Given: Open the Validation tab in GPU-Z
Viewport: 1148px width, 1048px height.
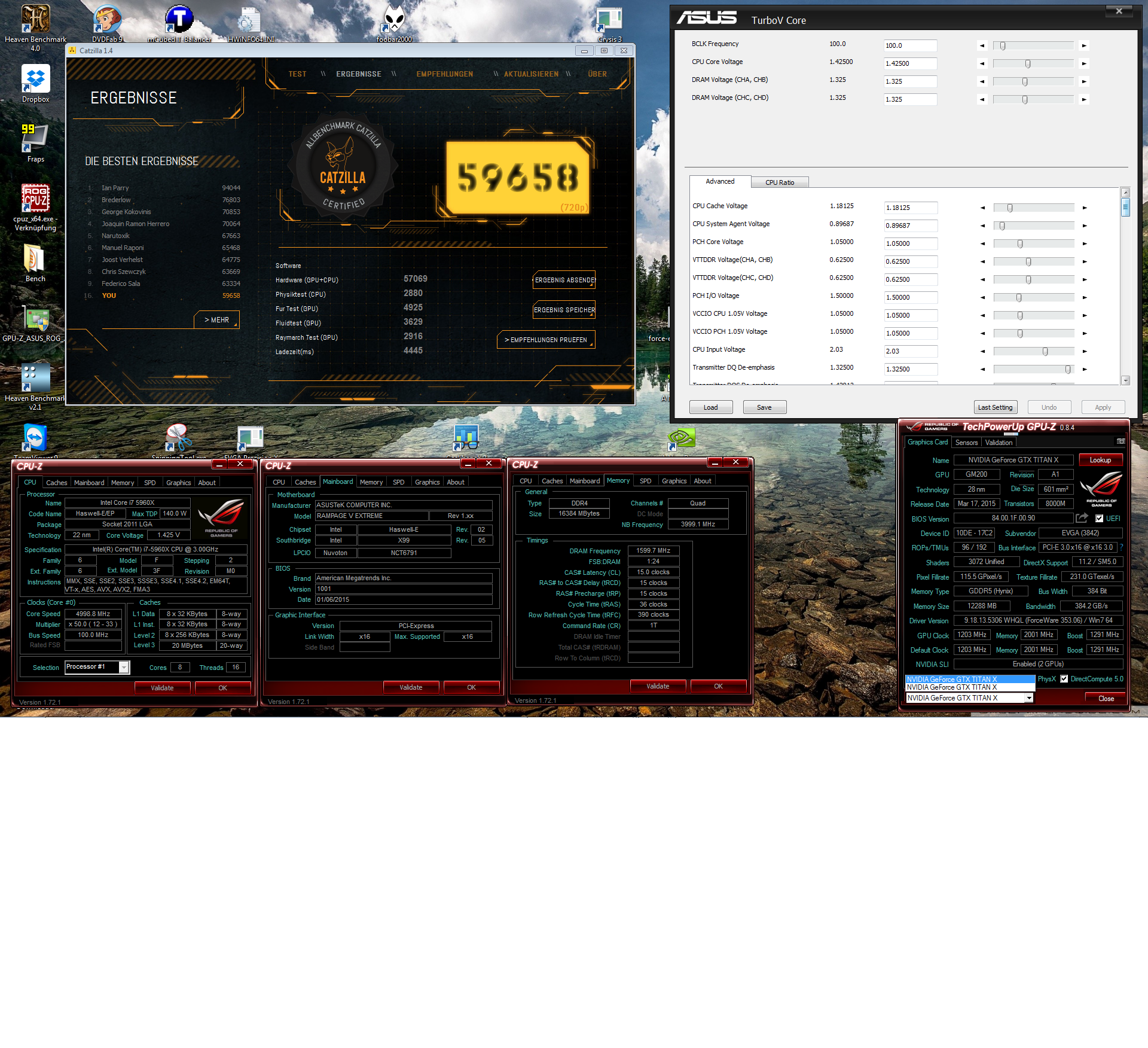Looking at the screenshot, I should 999,443.
